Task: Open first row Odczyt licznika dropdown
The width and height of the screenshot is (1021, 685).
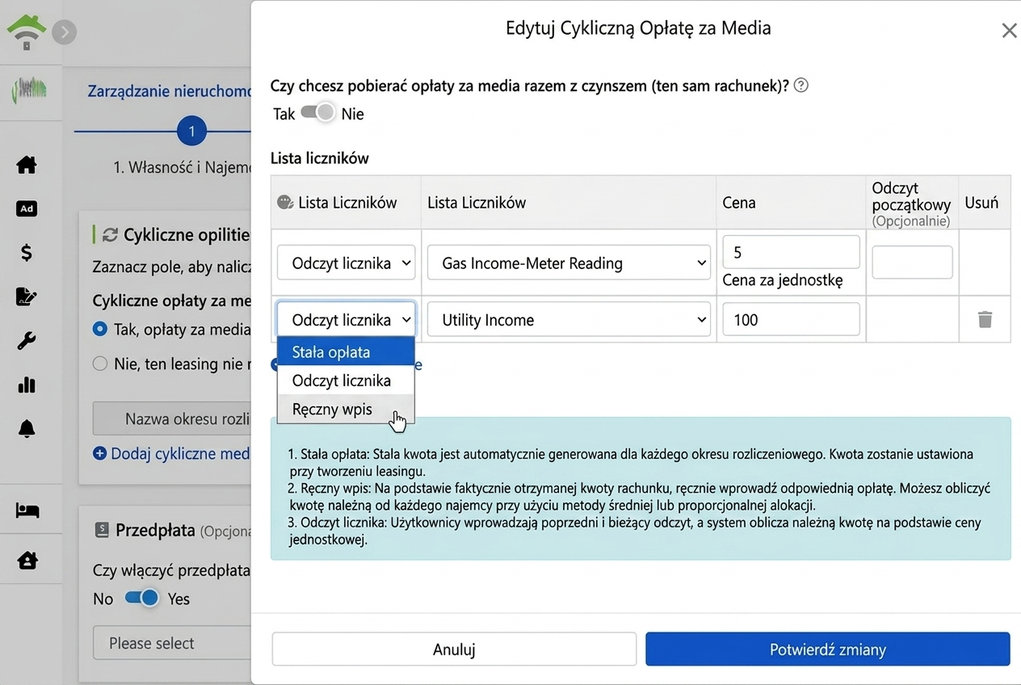Action: (346, 262)
